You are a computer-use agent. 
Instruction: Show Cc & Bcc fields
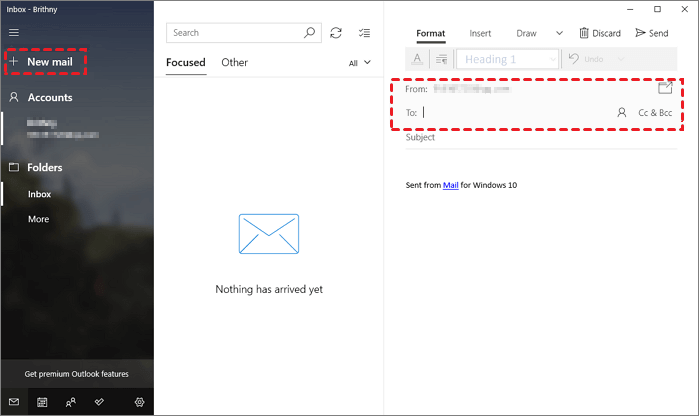(655, 113)
